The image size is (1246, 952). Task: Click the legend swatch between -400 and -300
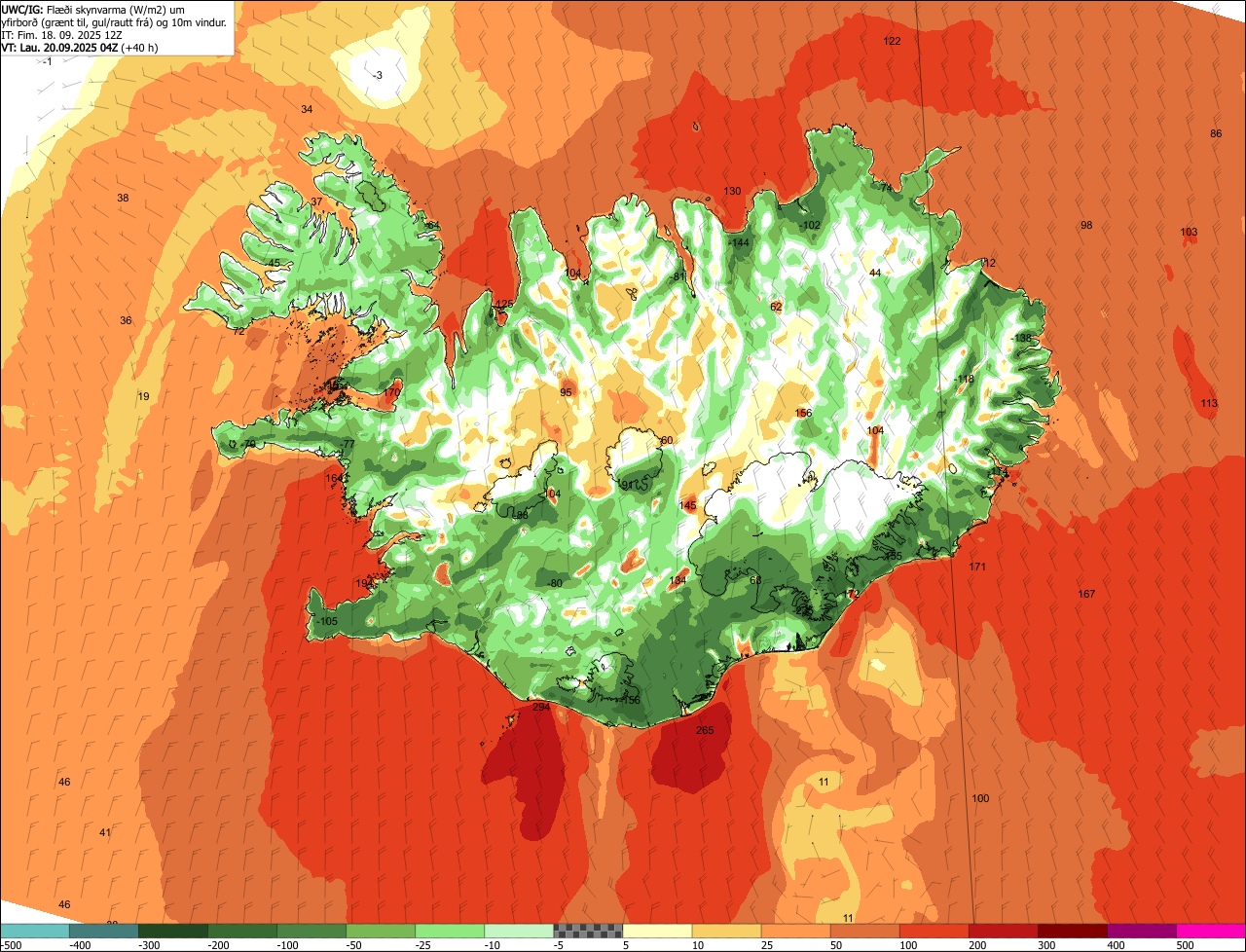coord(103,931)
